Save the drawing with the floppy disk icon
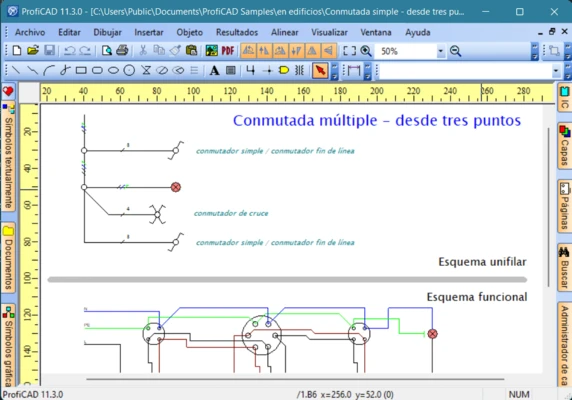This screenshot has width=572, height=400. [49, 51]
